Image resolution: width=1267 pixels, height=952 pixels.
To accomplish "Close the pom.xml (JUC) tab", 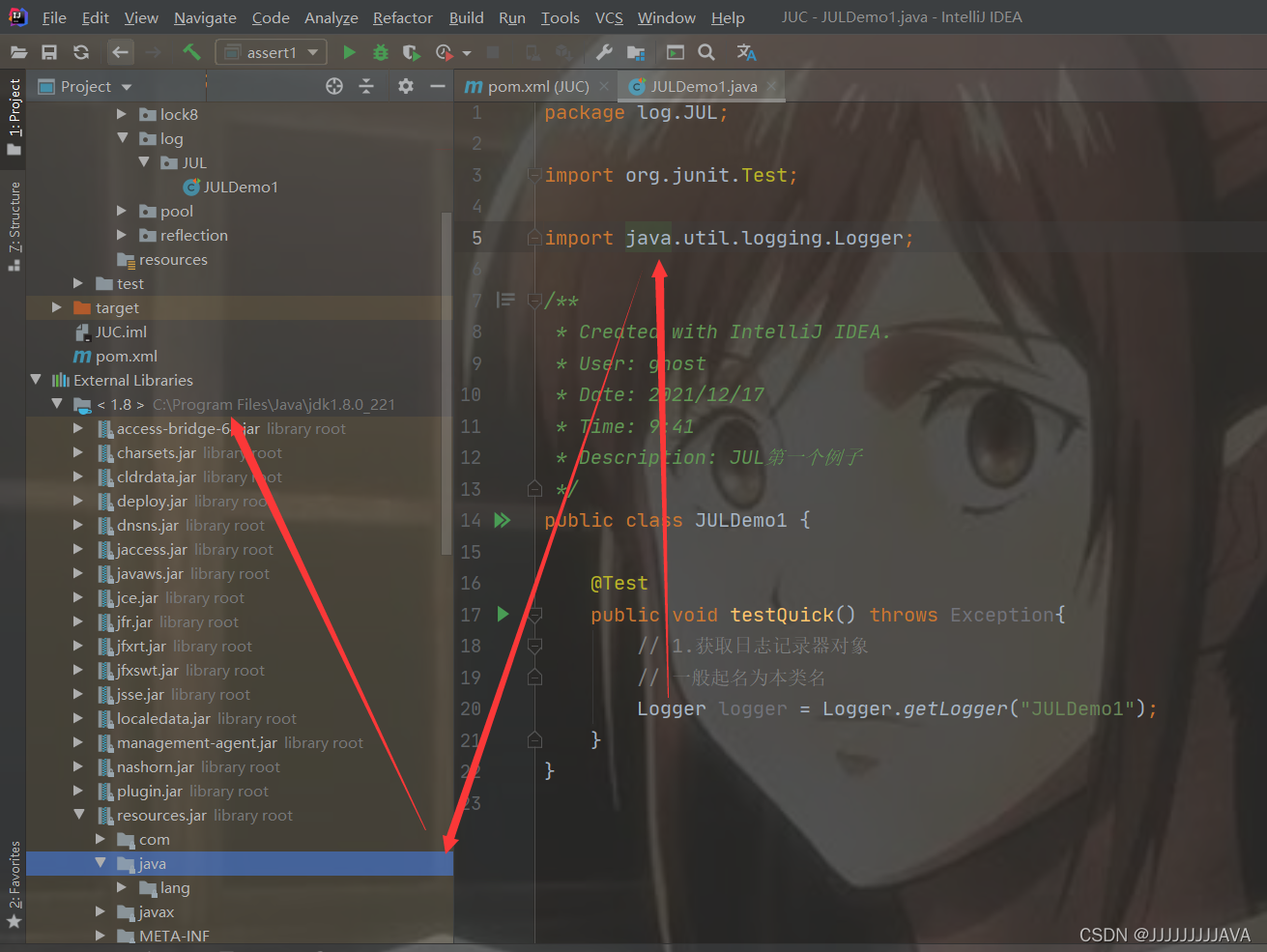I will pos(604,86).
